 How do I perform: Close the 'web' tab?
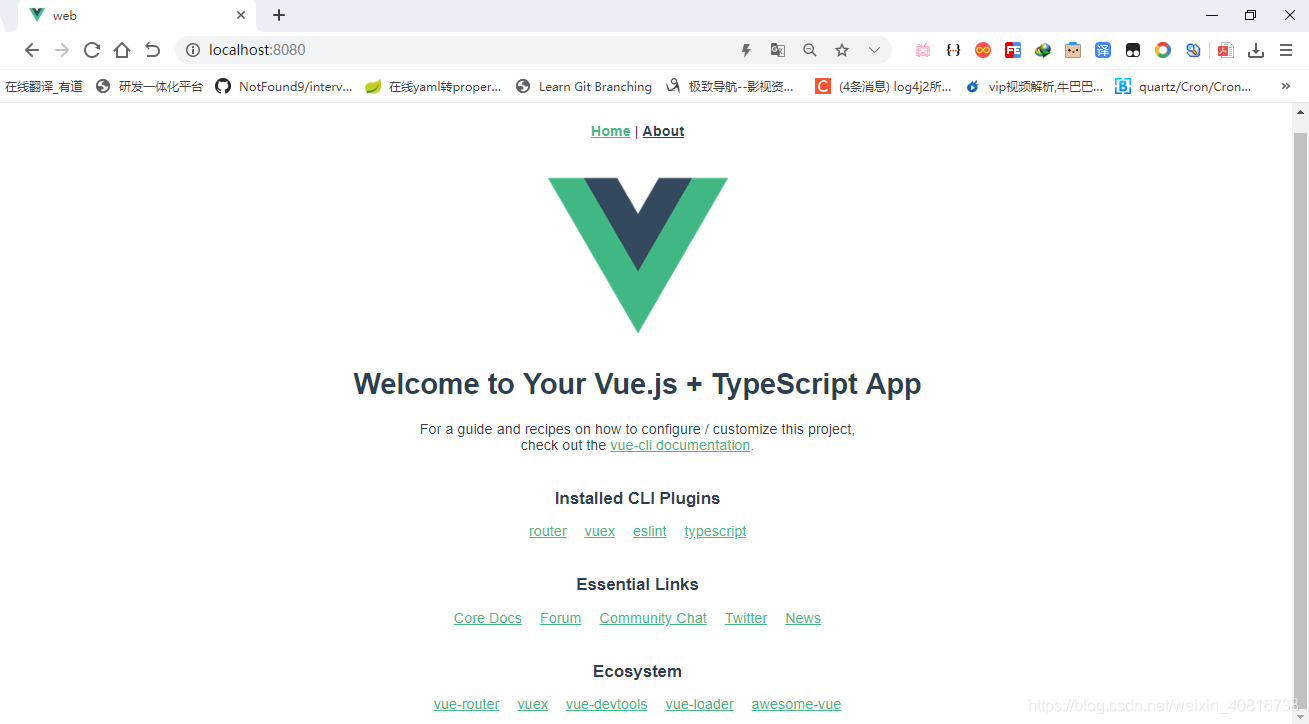(x=241, y=15)
